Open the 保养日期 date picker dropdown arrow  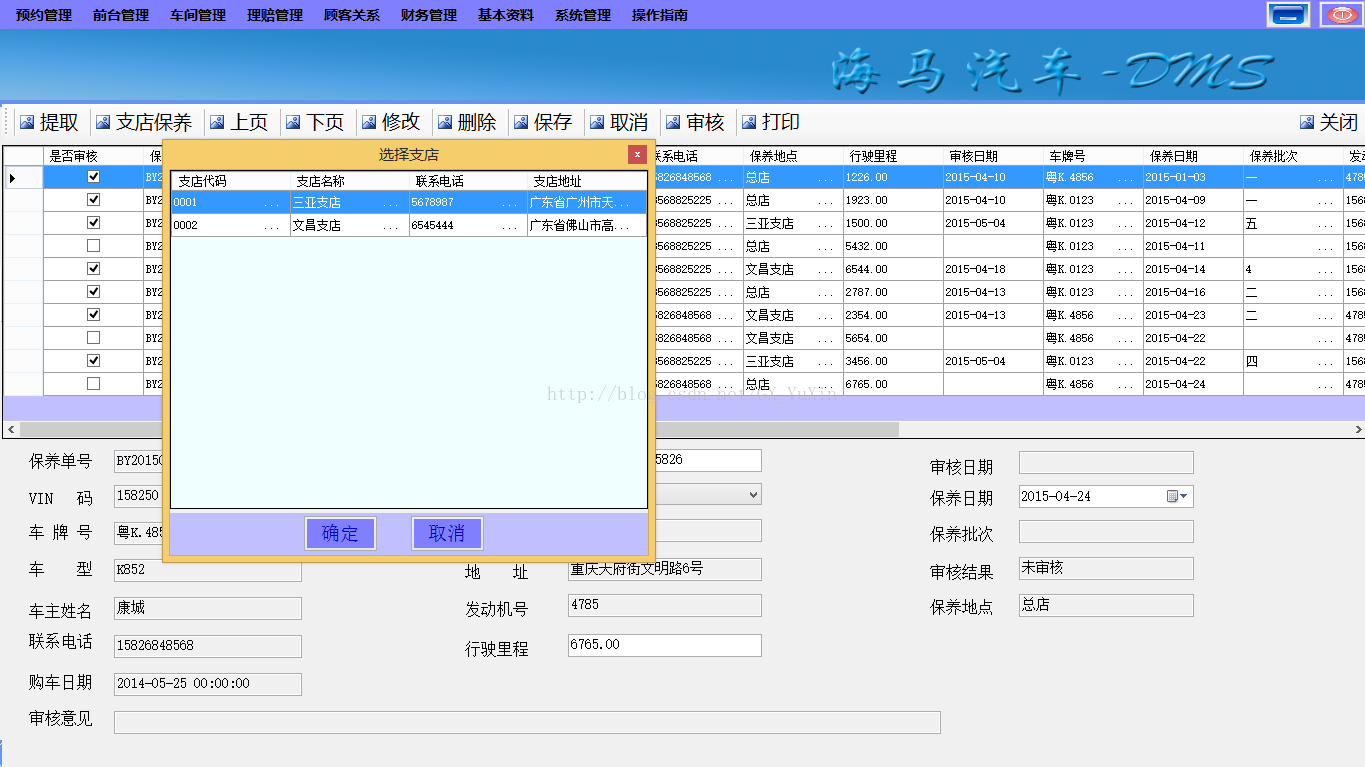[x=1185, y=496]
